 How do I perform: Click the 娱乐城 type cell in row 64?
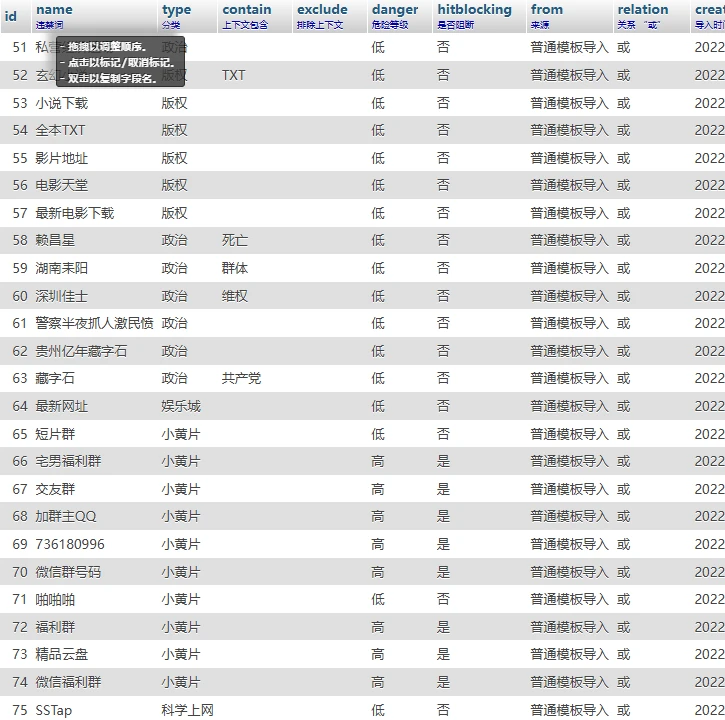181,406
